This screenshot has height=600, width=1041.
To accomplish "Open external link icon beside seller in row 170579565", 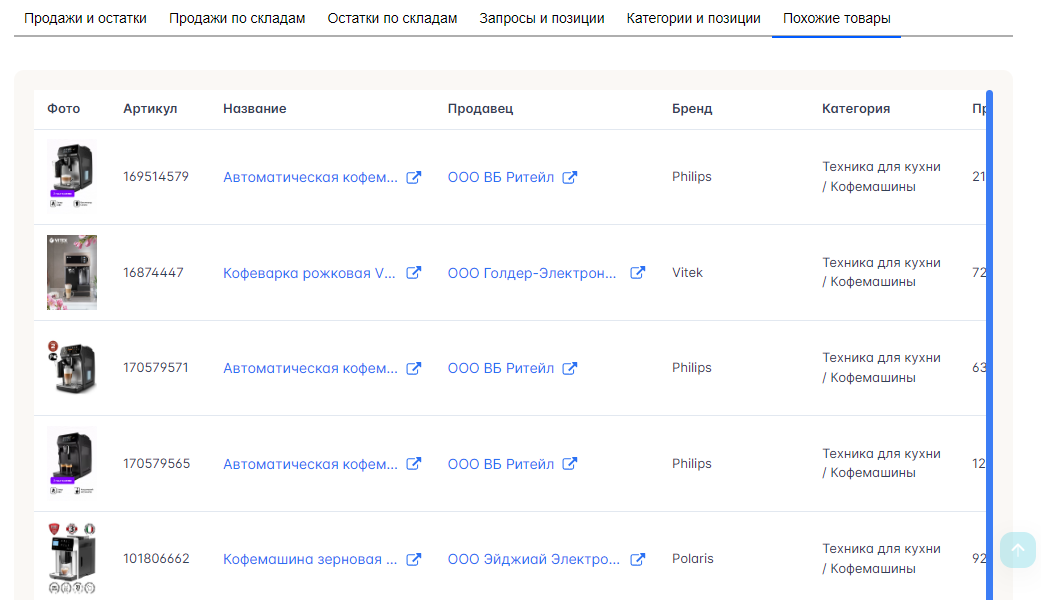I will tap(570, 463).
